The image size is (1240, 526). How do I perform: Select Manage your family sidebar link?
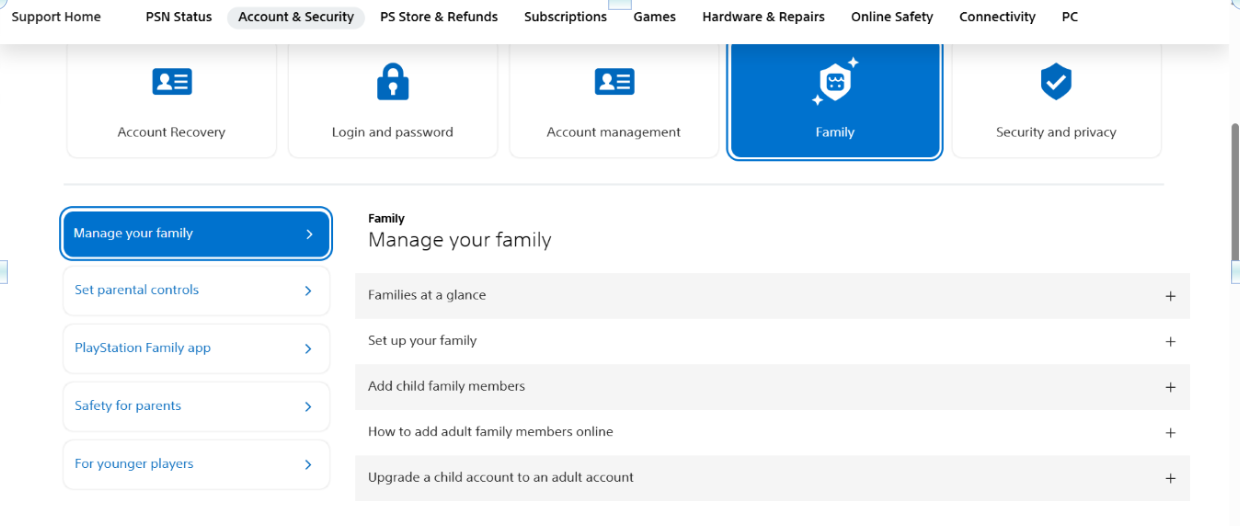coord(196,234)
